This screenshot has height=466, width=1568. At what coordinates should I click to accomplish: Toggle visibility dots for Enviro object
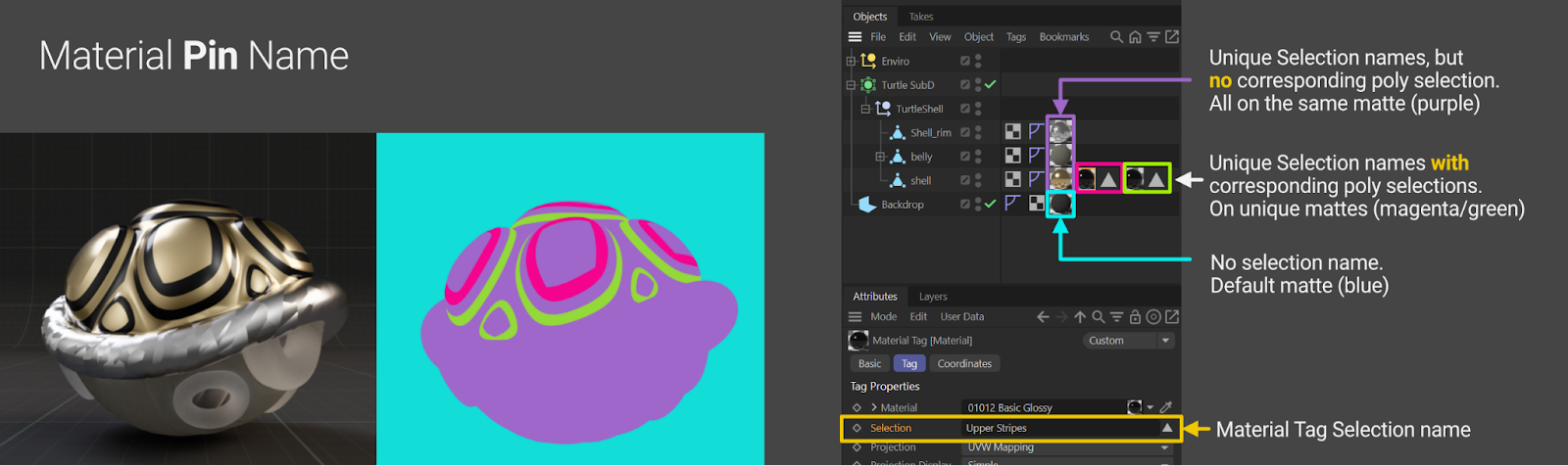(978, 61)
